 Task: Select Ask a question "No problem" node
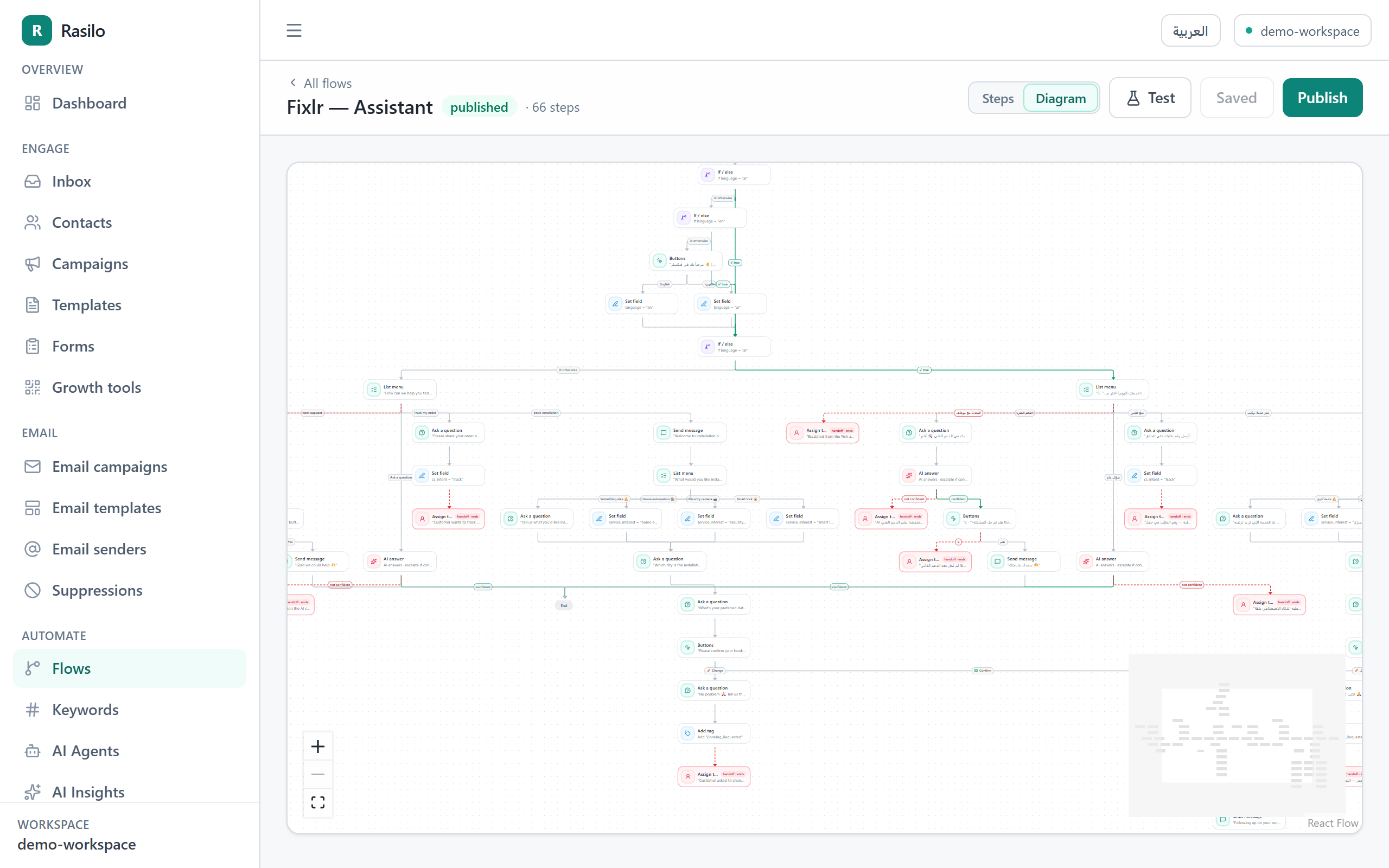pos(714,691)
